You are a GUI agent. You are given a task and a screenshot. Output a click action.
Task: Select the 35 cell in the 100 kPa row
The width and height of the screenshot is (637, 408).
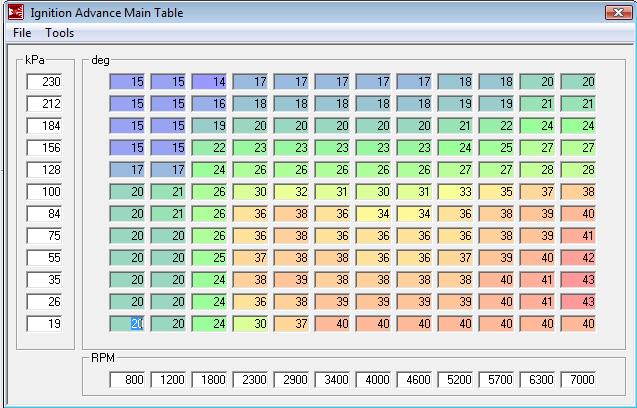496,191
